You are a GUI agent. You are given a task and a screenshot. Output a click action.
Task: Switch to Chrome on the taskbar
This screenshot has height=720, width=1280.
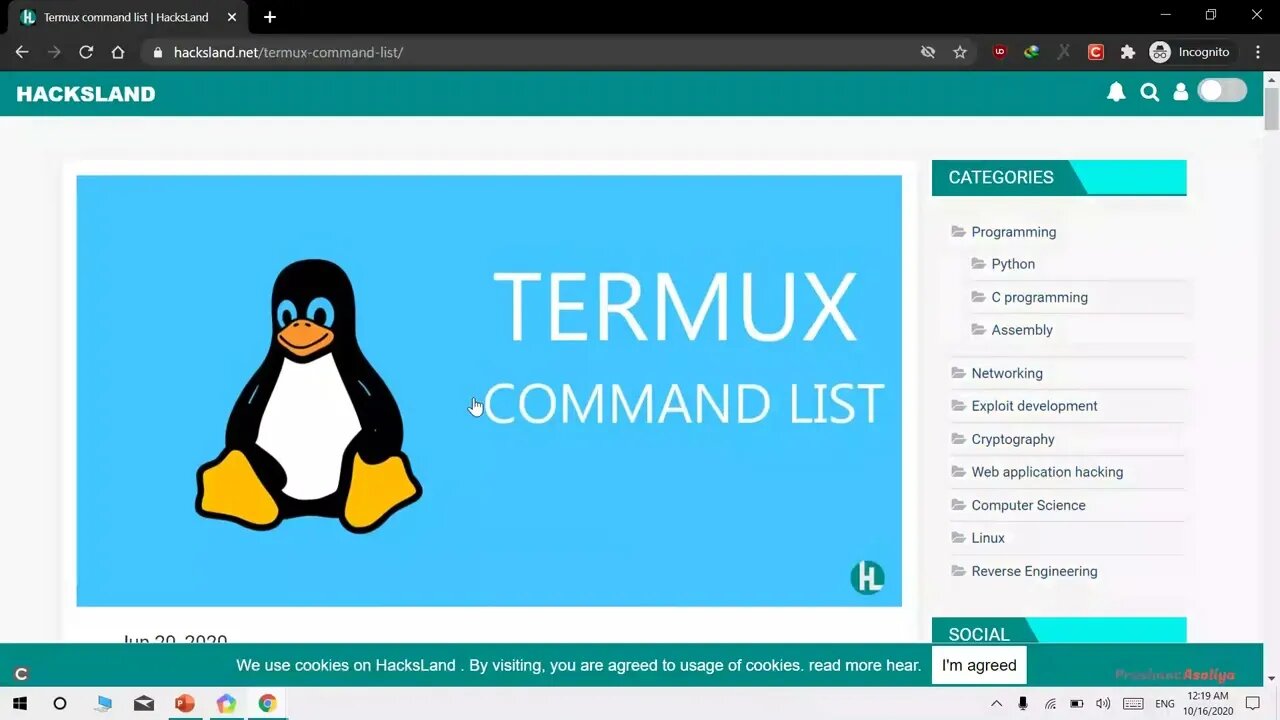click(x=267, y=703)
